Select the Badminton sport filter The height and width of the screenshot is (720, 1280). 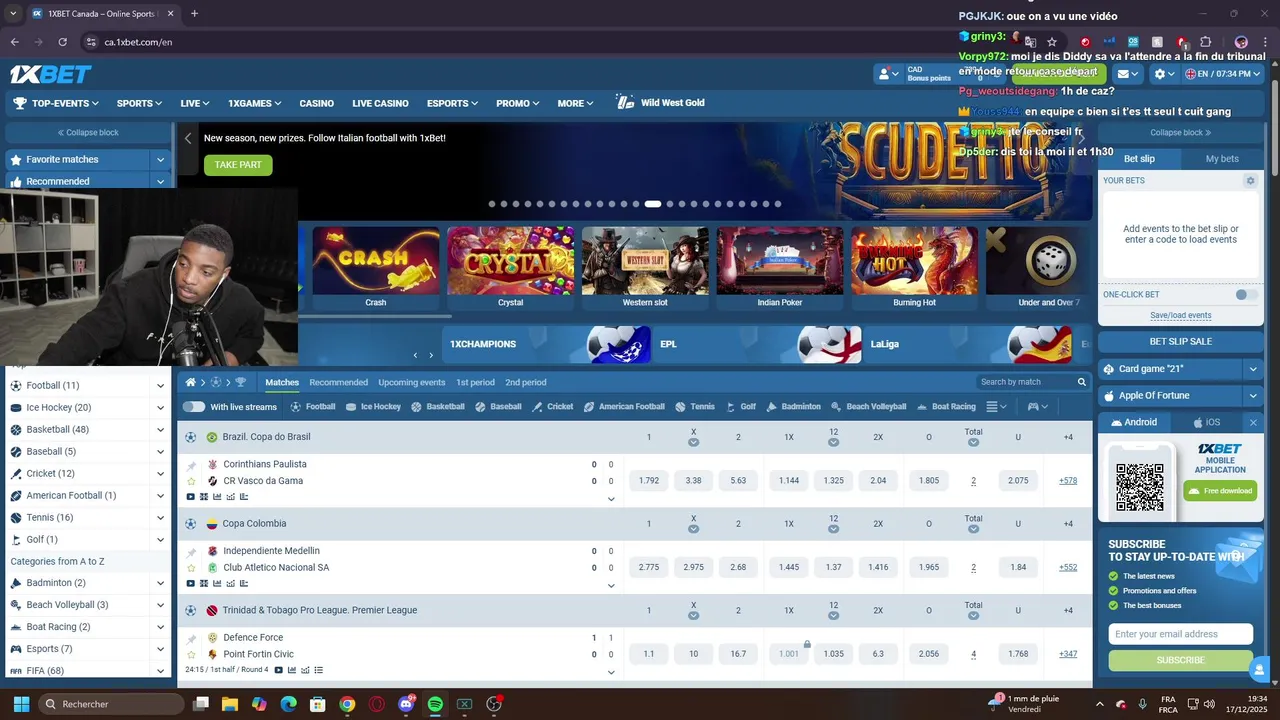(794, 407)
